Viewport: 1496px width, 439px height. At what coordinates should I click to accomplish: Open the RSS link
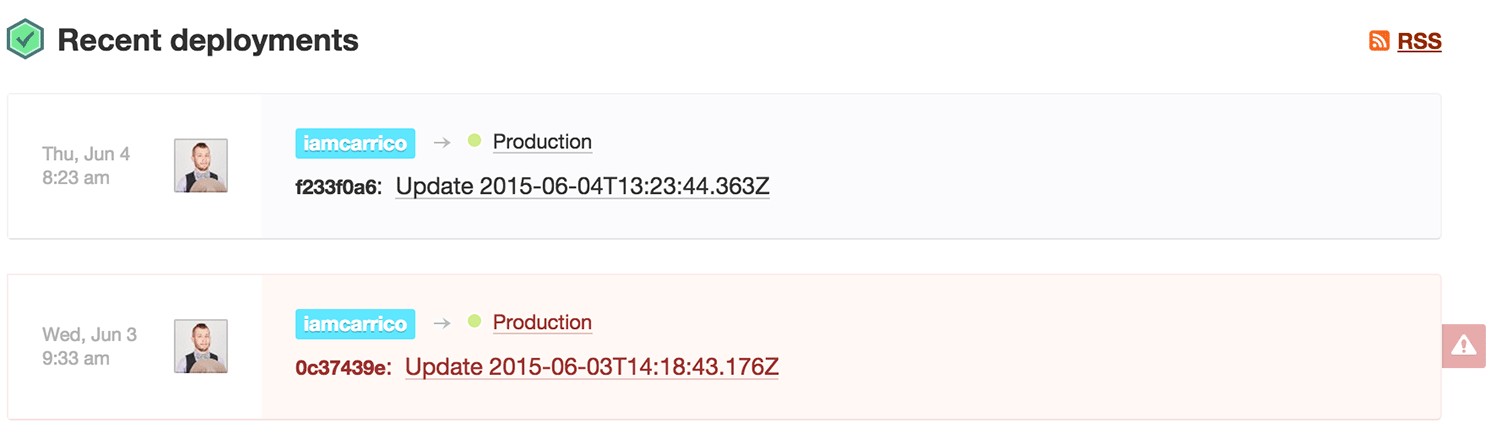pos(1419,41)
